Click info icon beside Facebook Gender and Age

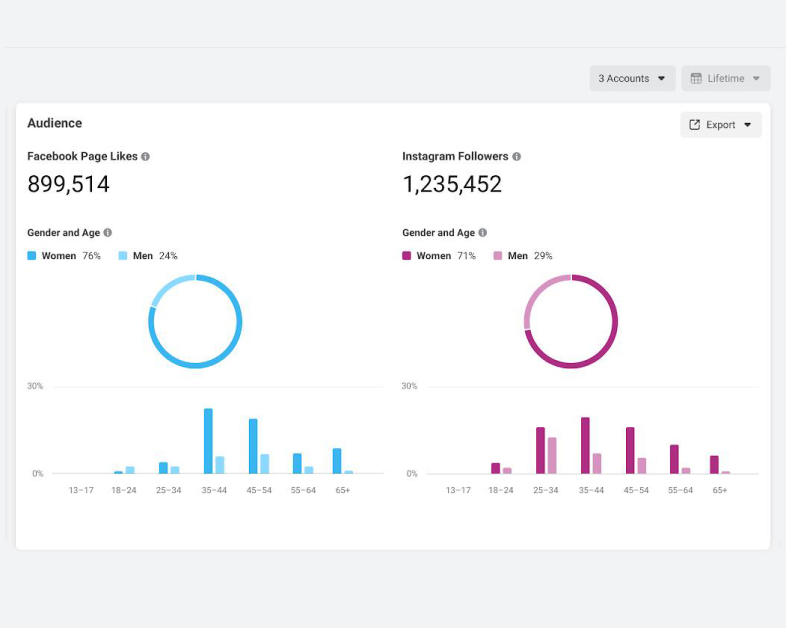point(108,233)
